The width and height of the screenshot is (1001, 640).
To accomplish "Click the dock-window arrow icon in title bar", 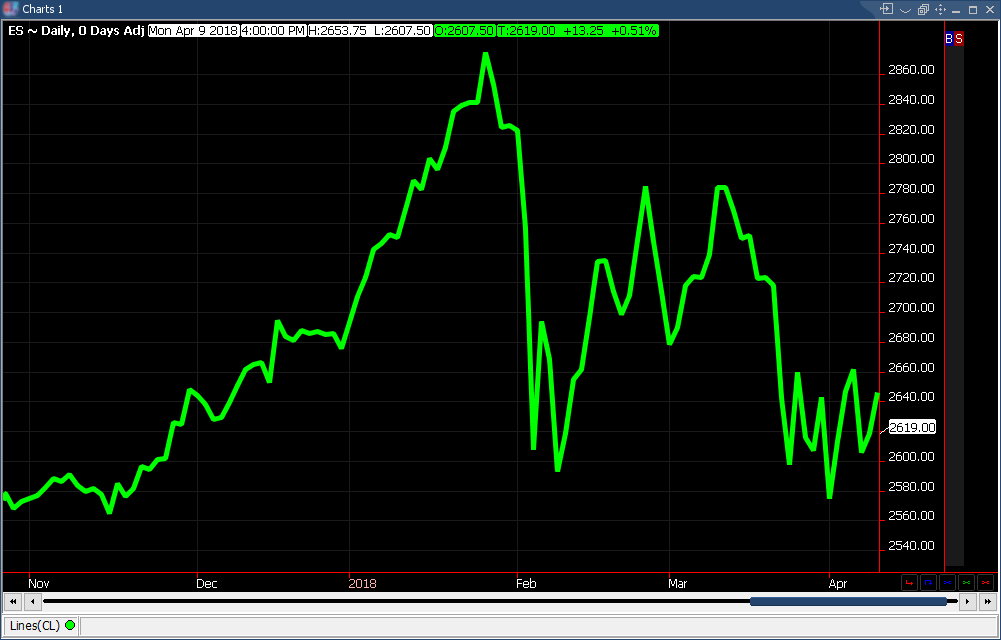I will [x=887, y=9].
